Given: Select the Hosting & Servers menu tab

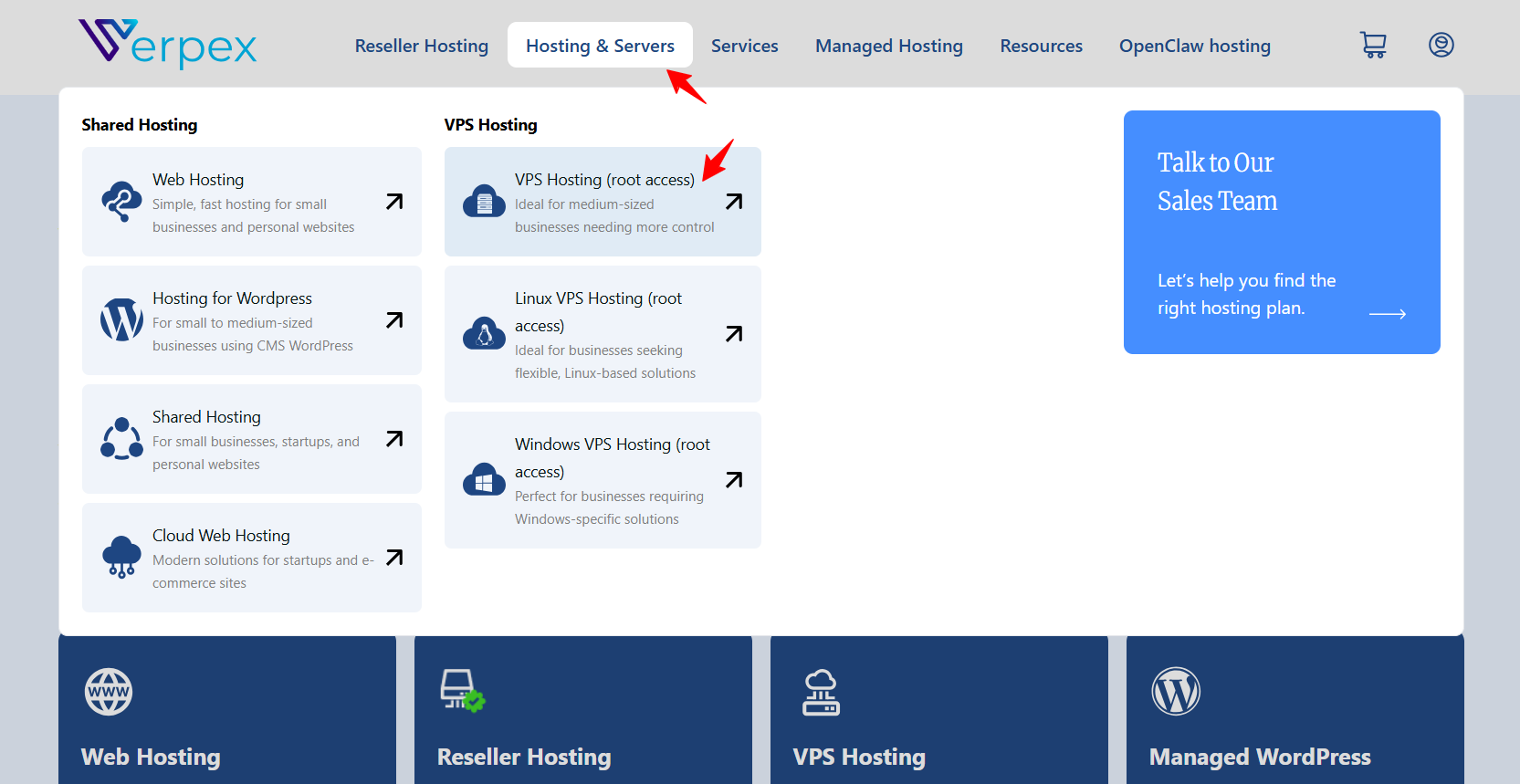Looking at the screenshot, I should [x=600, y=46].
